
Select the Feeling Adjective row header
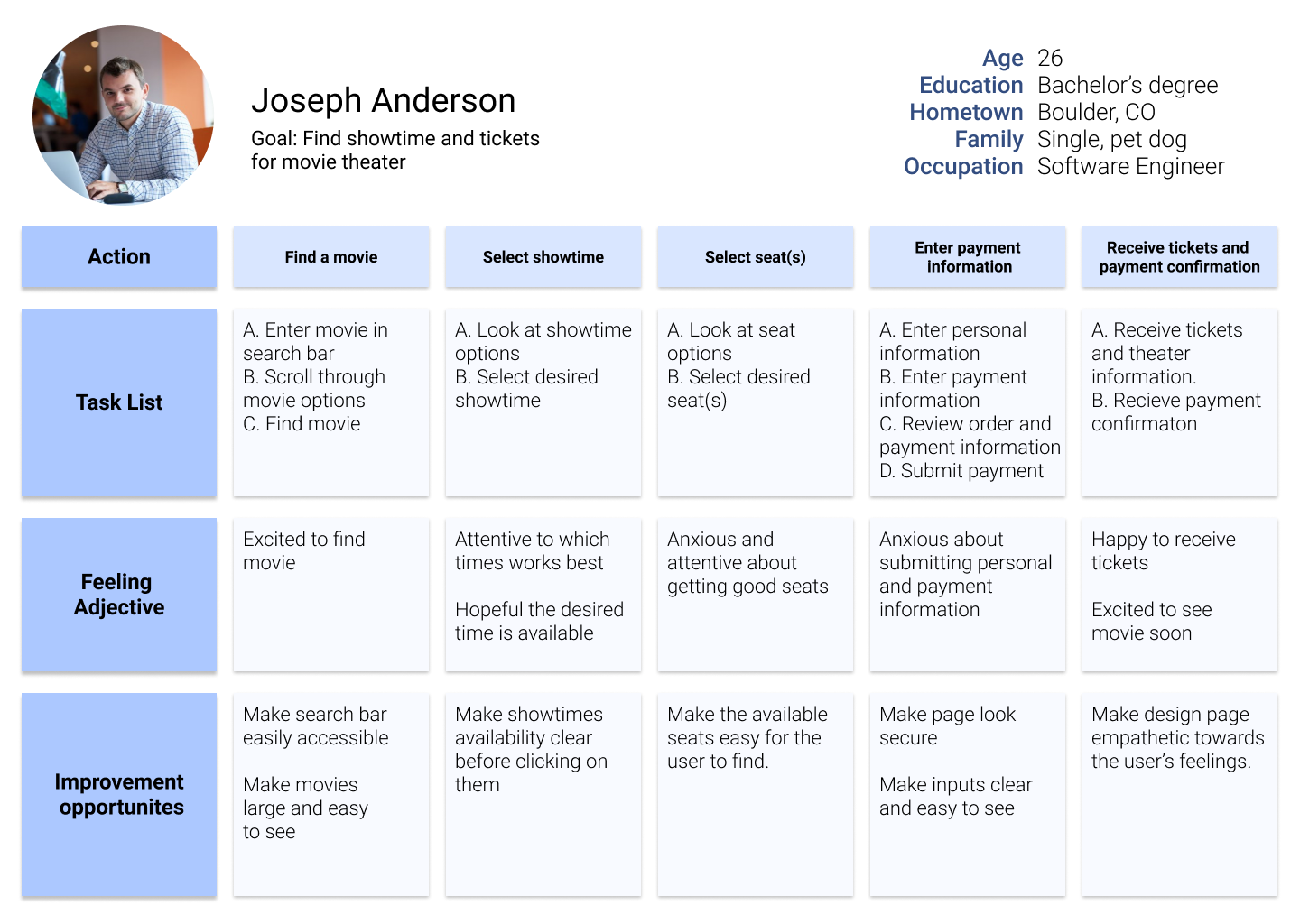(119, 595)
